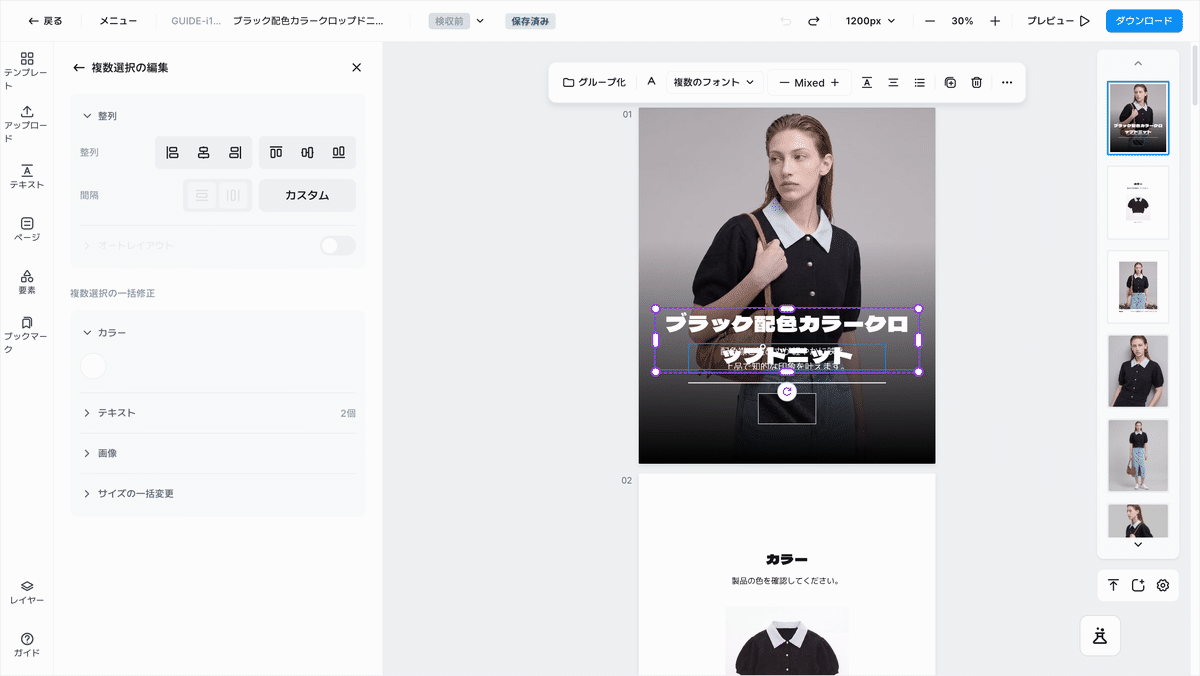Image resolution: width=1200 pixels, height=676 pixels.
Task: Open the アップロード (Upload) sidebar panel
Action: click(27, 125)
